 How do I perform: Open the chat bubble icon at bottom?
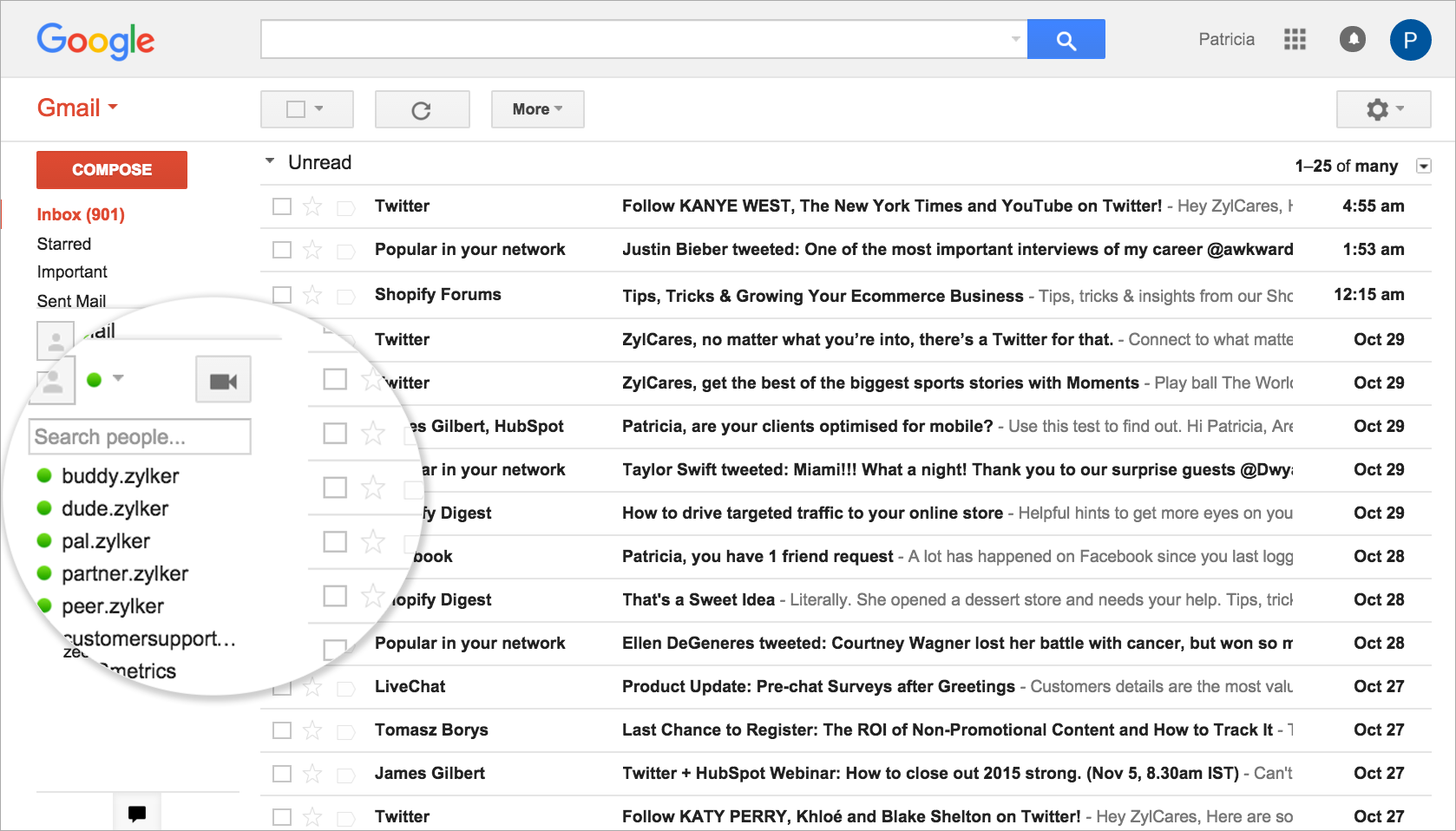tap(137, 813)
